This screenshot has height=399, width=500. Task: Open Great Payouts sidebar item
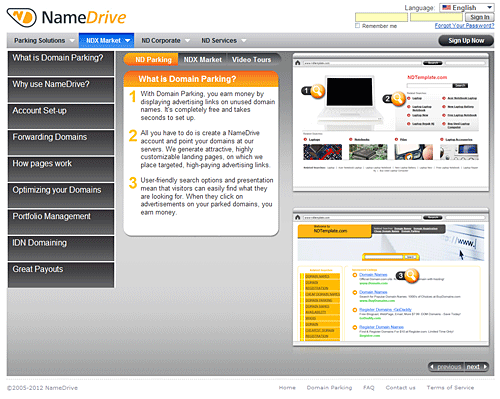click(x=61, y=274)
